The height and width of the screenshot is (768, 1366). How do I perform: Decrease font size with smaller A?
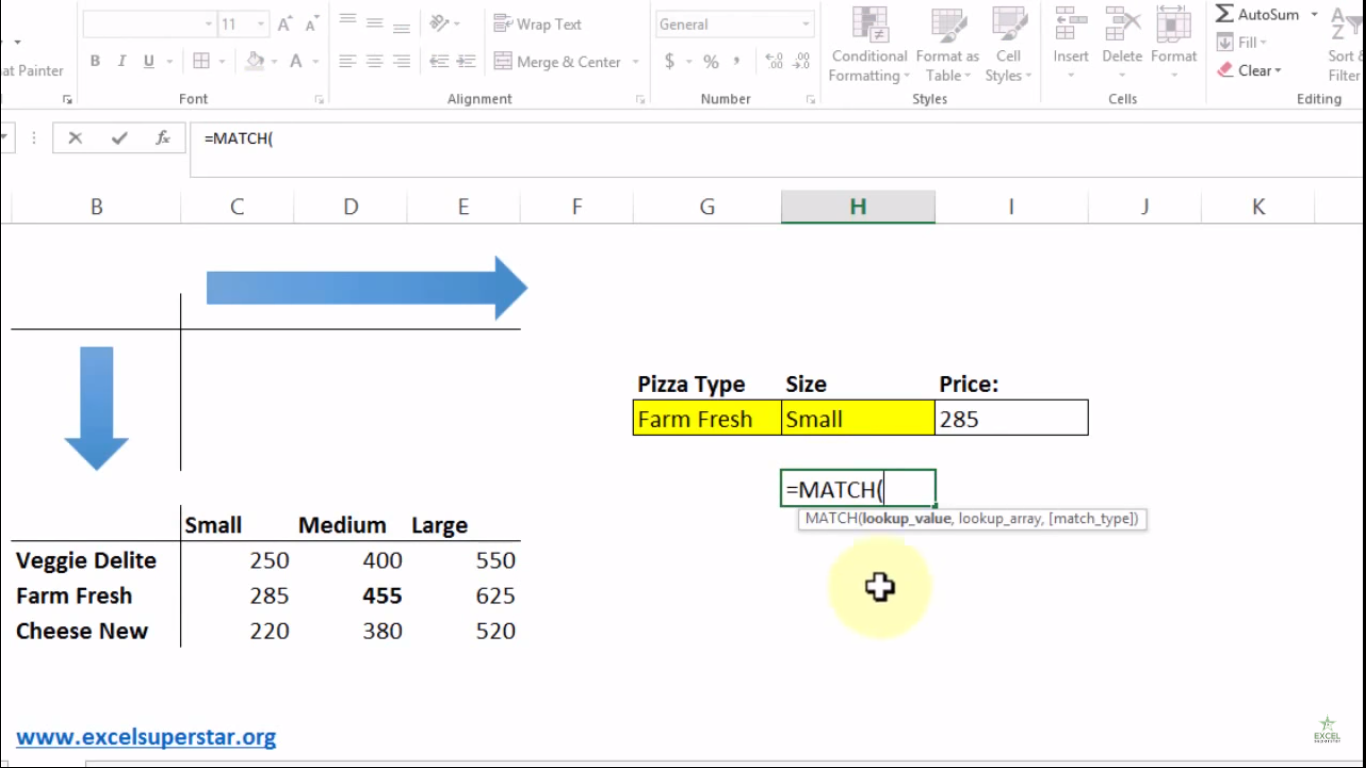pos(312,24)
